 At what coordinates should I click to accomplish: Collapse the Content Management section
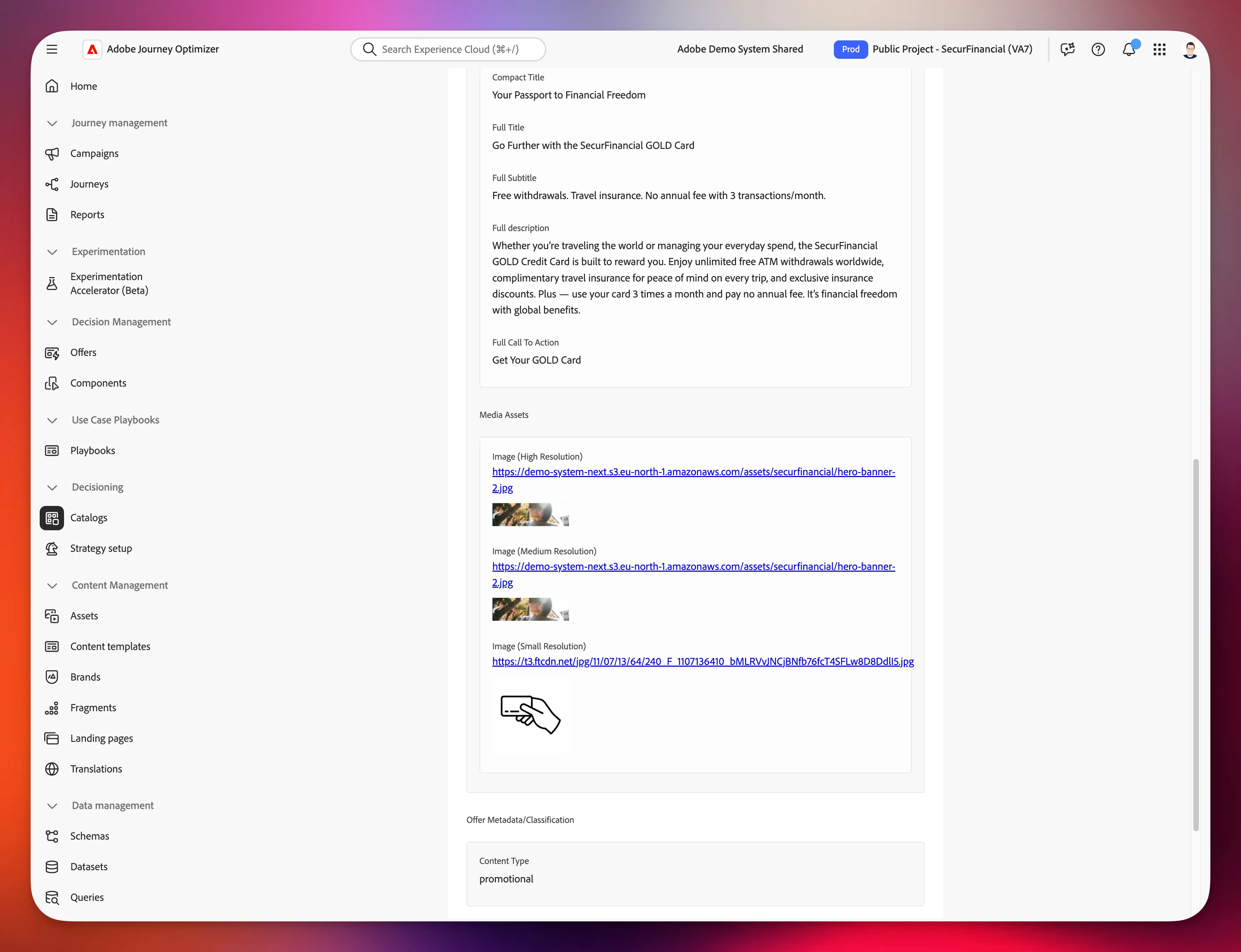pos(52,585)
